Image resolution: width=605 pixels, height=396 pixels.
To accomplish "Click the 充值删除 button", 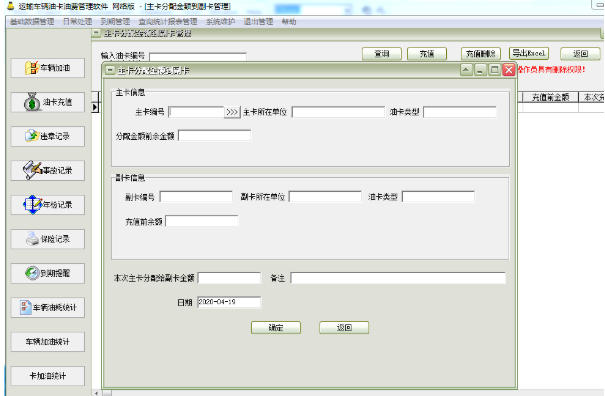I will (481, 54).
